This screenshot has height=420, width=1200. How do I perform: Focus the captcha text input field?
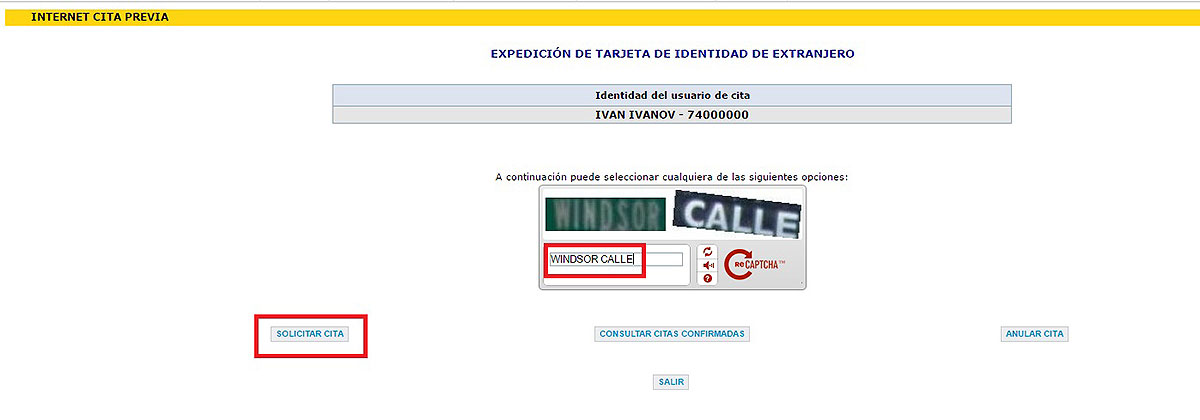(661, 260)
